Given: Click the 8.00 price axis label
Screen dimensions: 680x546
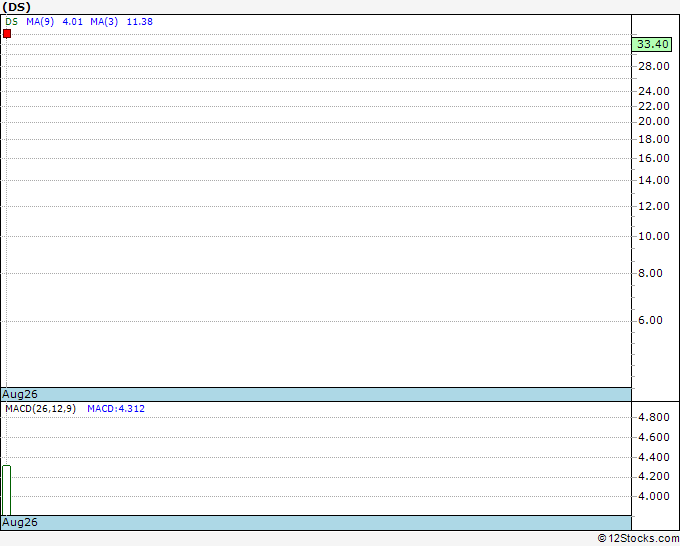Looking at the screenshot, I should click(x=650, y=273).
